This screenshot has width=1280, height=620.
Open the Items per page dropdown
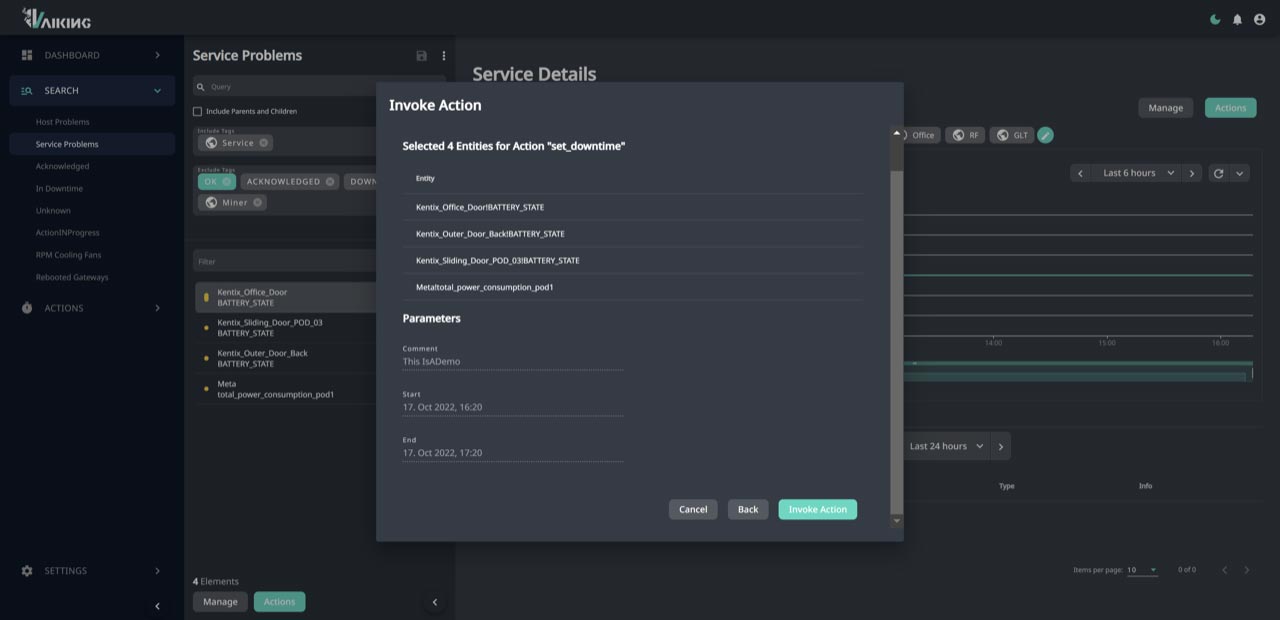[1141, 570]
